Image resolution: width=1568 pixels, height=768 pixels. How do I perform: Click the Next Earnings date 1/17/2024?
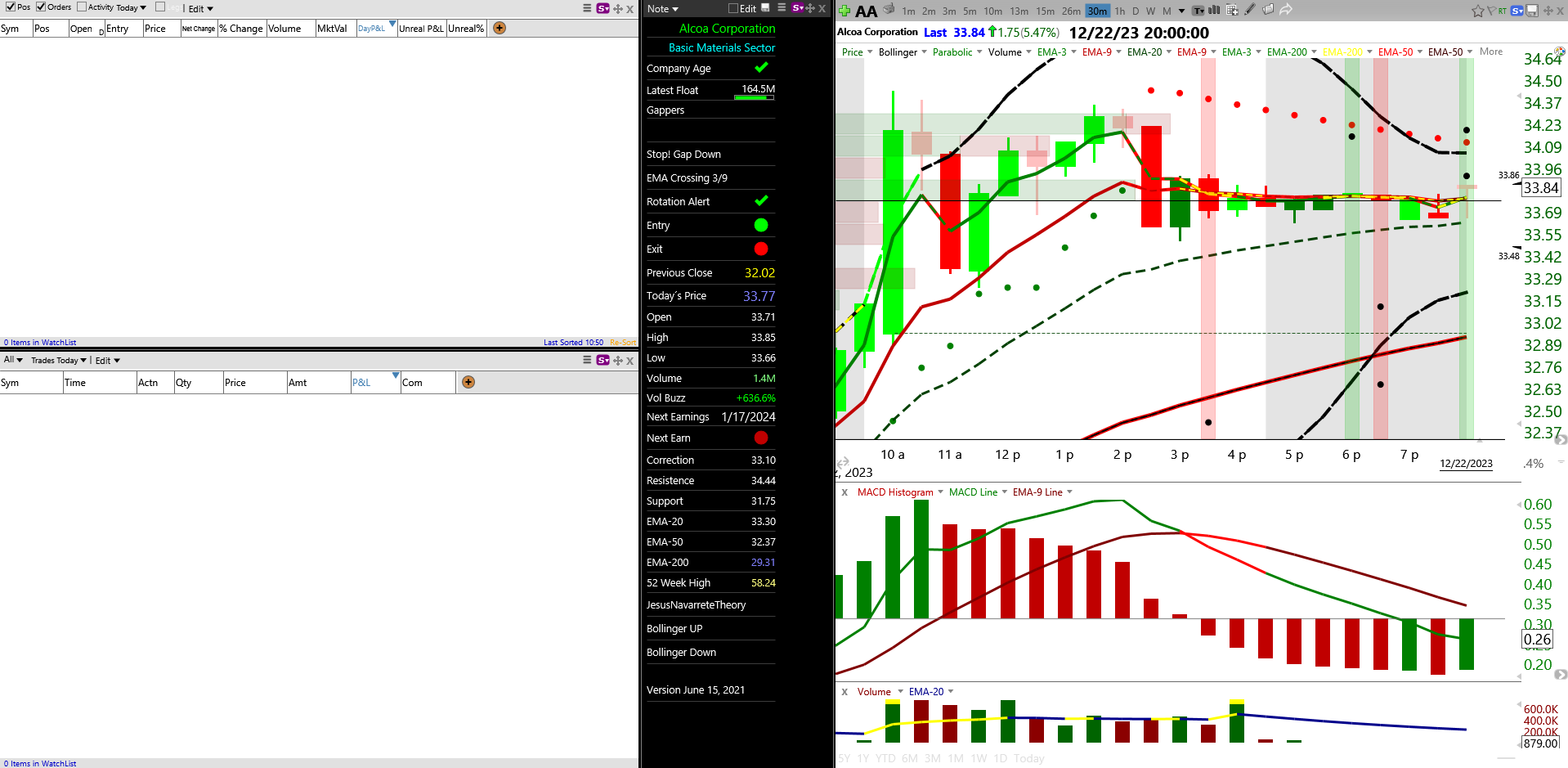[x=748, y=417]
